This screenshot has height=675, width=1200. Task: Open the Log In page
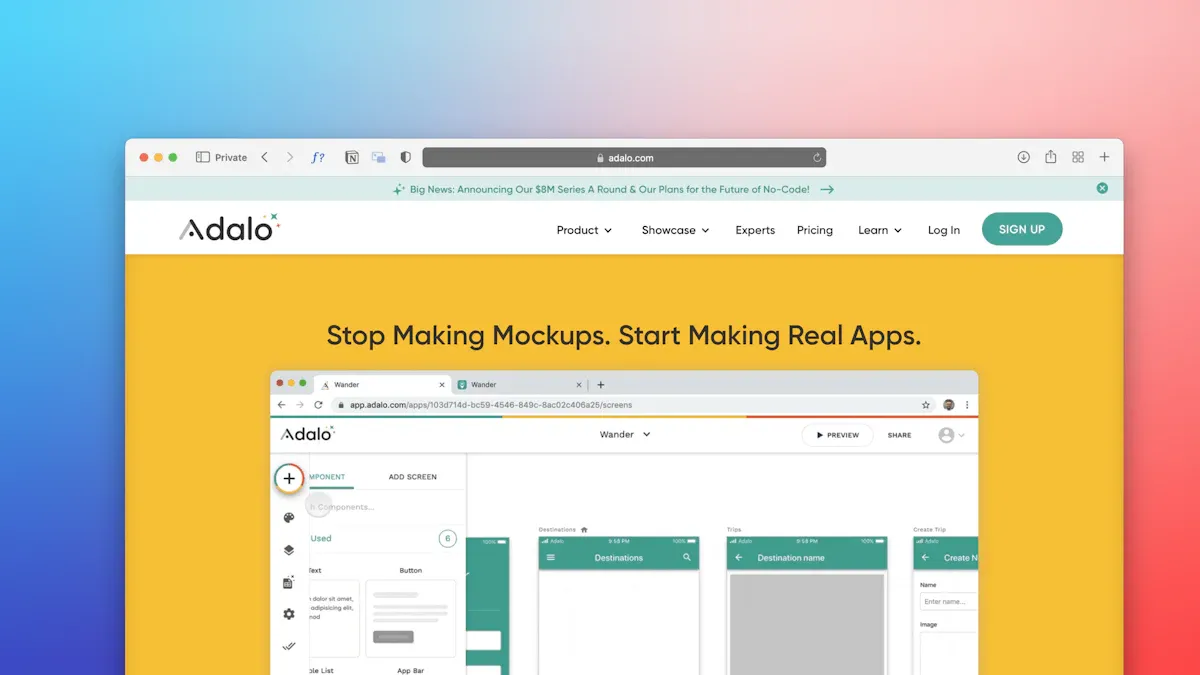[944, 230]
